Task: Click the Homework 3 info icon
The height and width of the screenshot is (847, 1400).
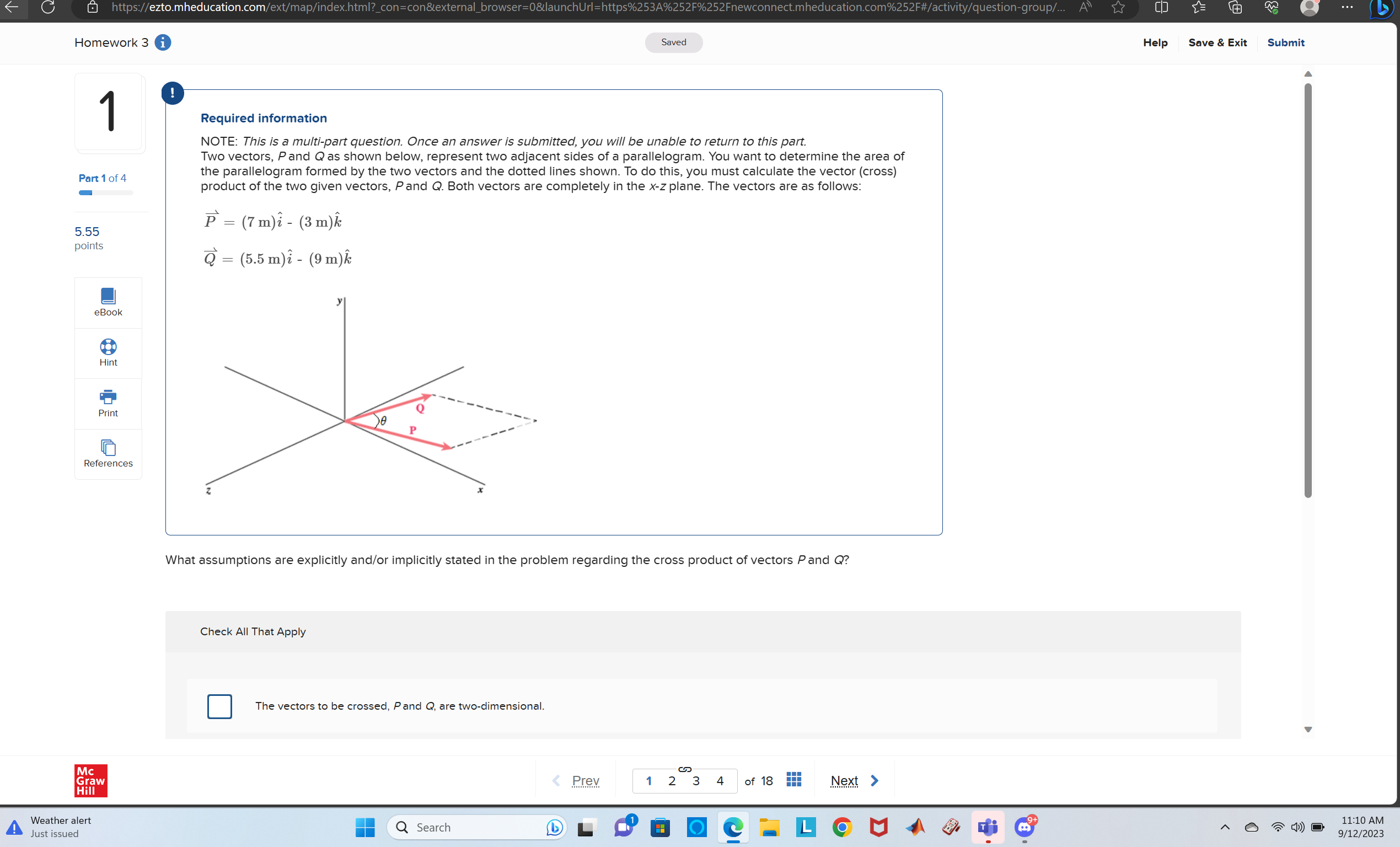Action: pos(163,42)
